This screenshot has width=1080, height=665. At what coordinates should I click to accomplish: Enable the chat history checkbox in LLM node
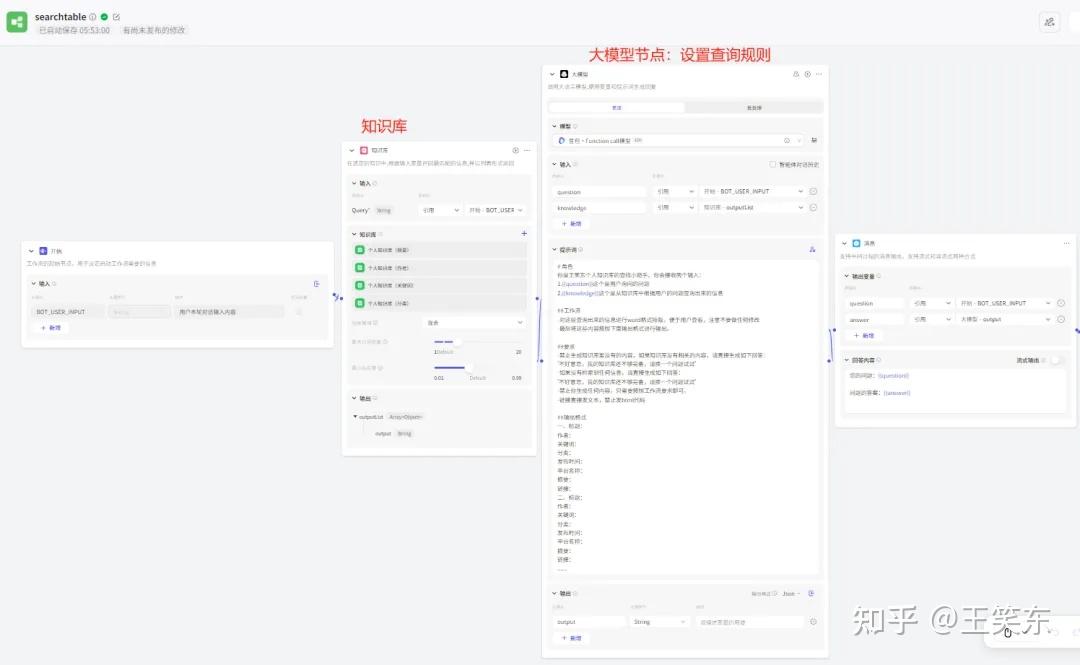(773, 165)
